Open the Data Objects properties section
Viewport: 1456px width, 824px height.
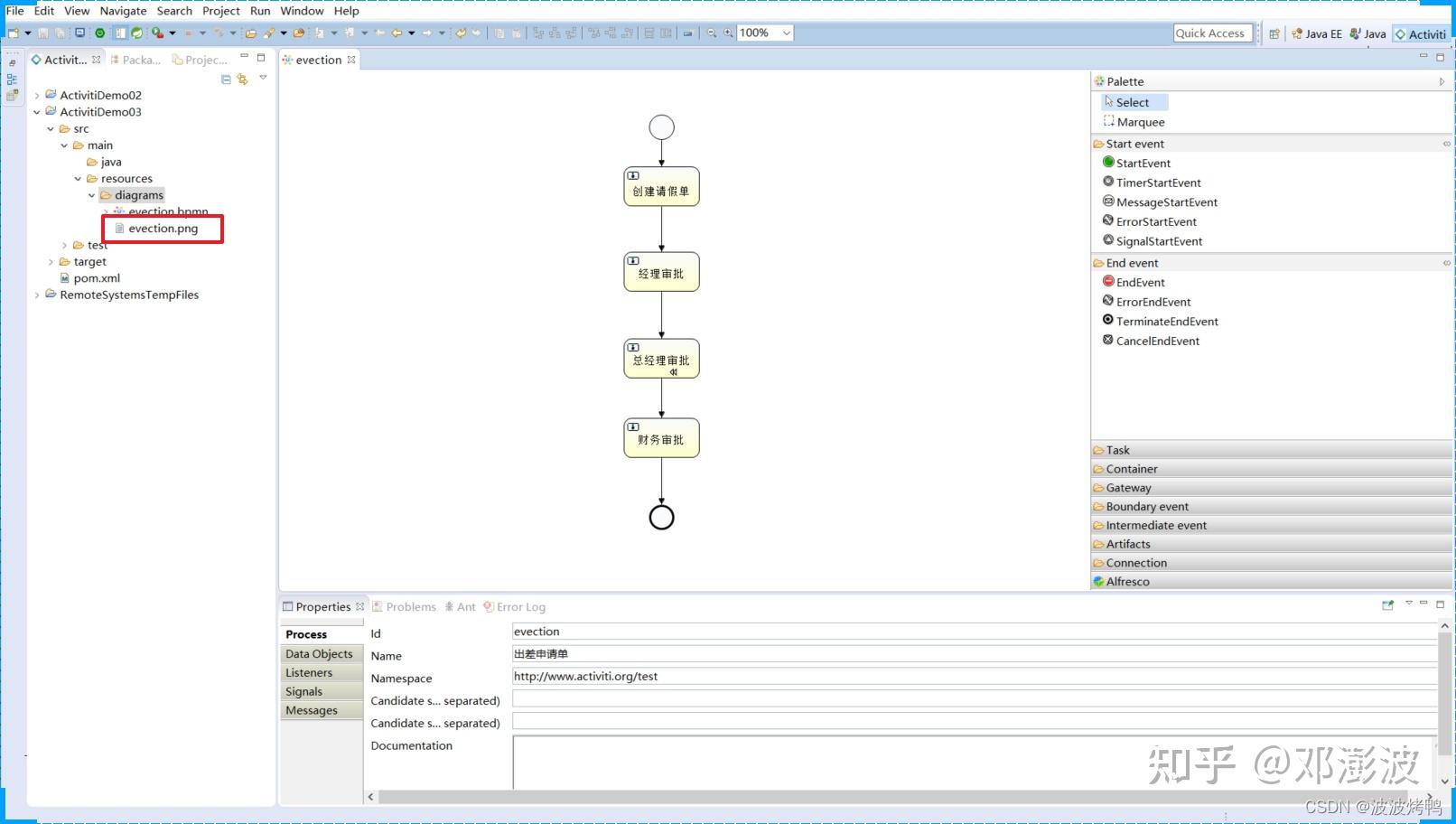coord(320,654)
